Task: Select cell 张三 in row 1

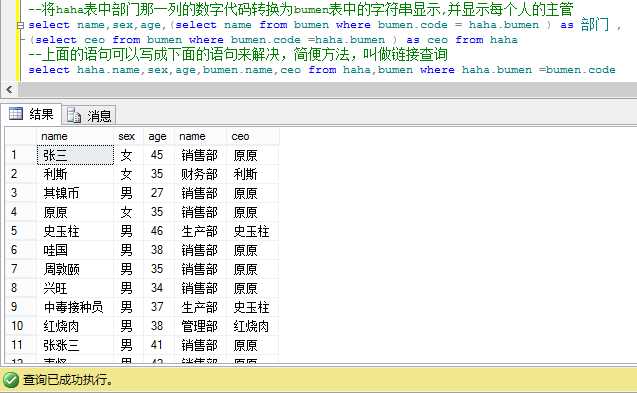Action: coord(75,155)
